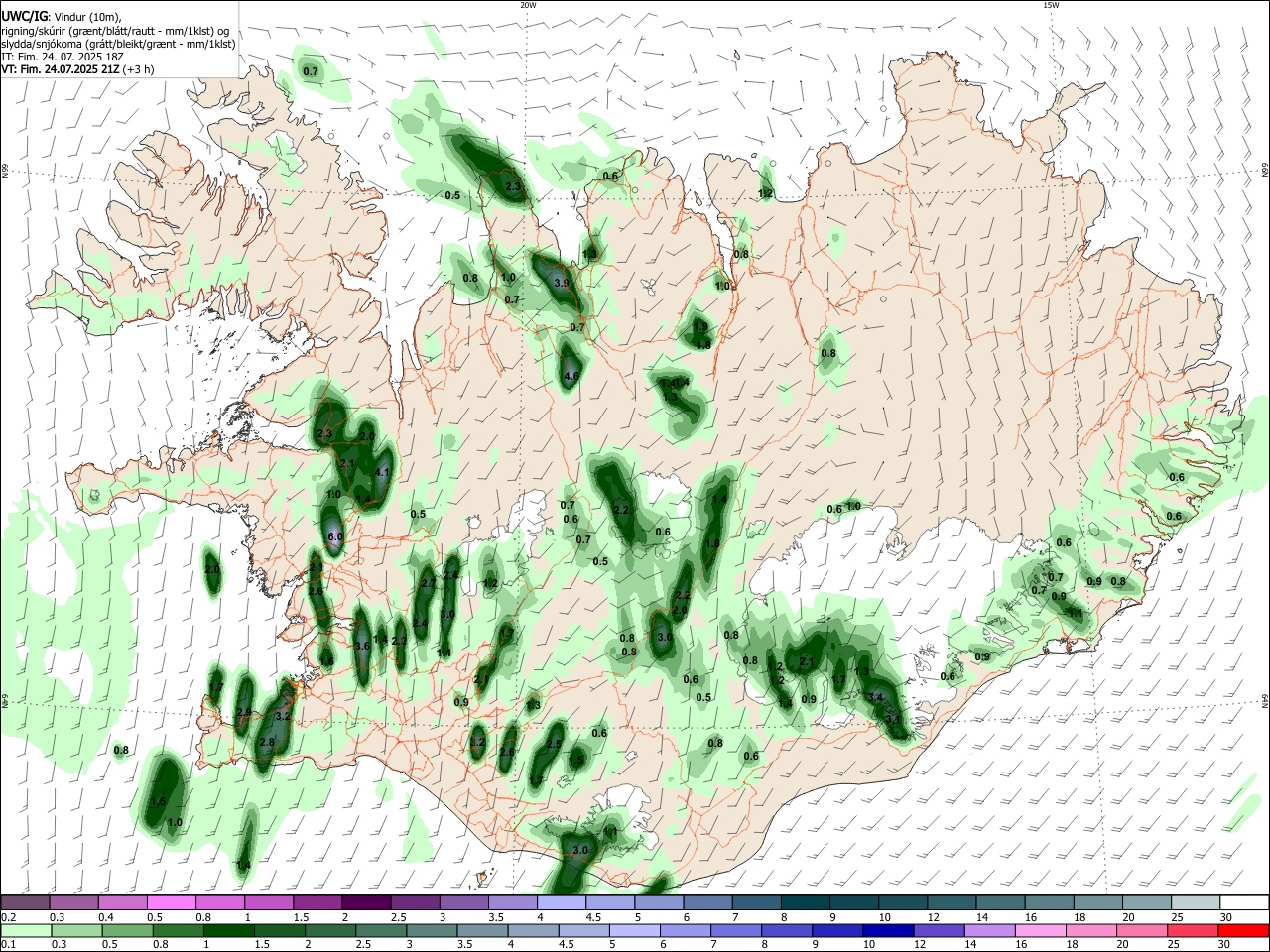Click the '3.6' precipitation value on the map
1270x952 pixels.
[362, 646]
